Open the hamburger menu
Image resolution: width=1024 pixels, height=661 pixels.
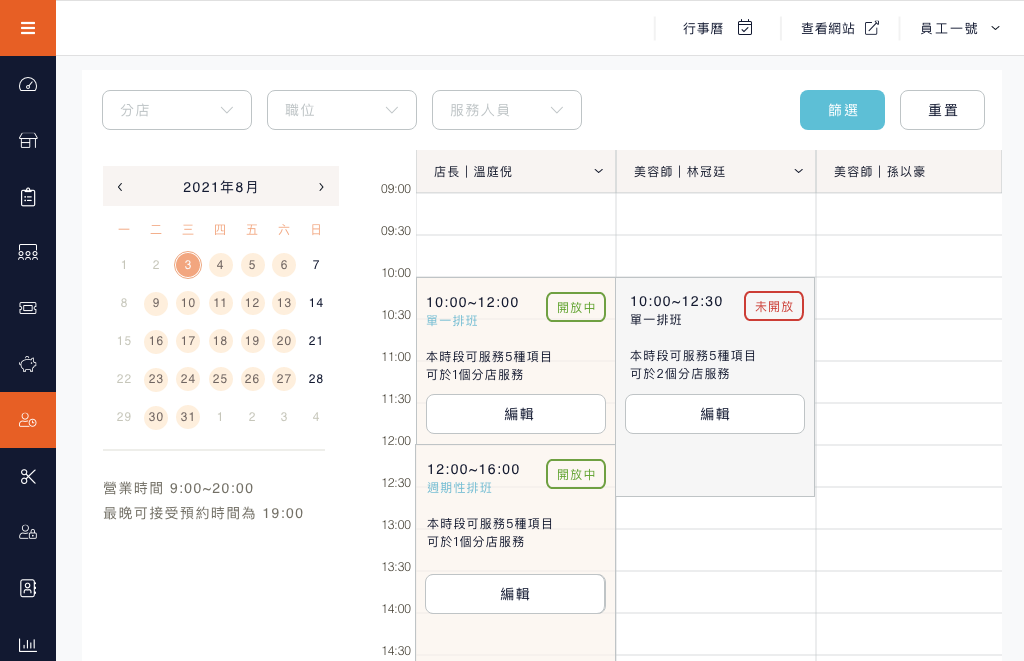pos(27,28)
